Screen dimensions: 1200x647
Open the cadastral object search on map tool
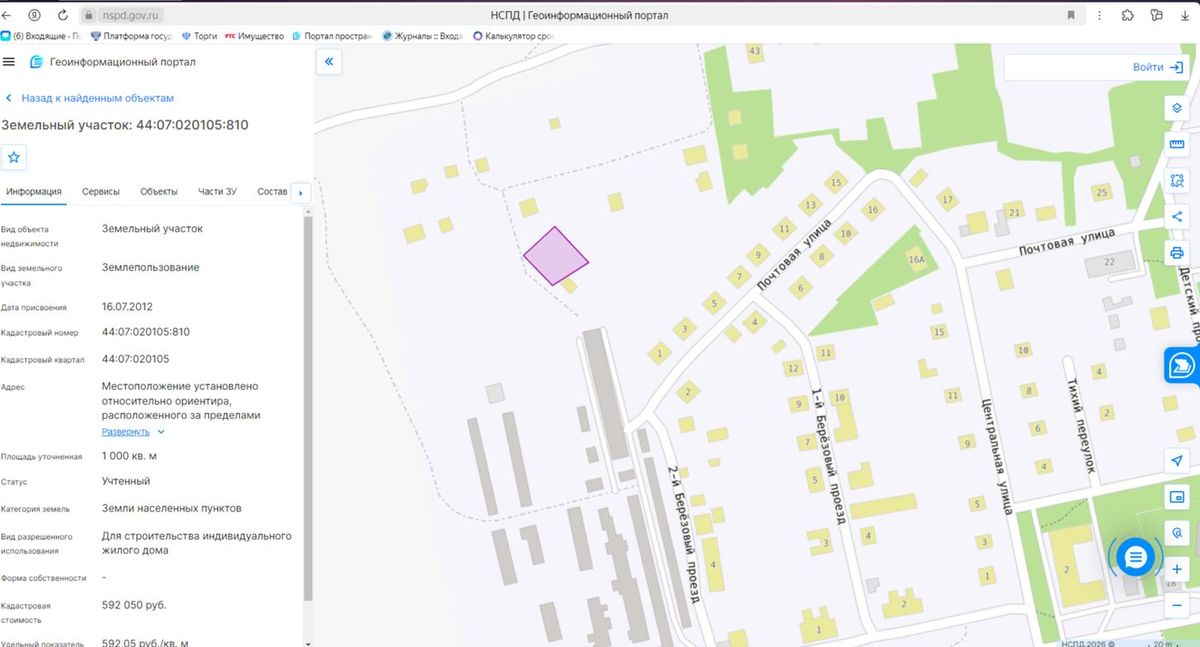tap(1177, 533)
